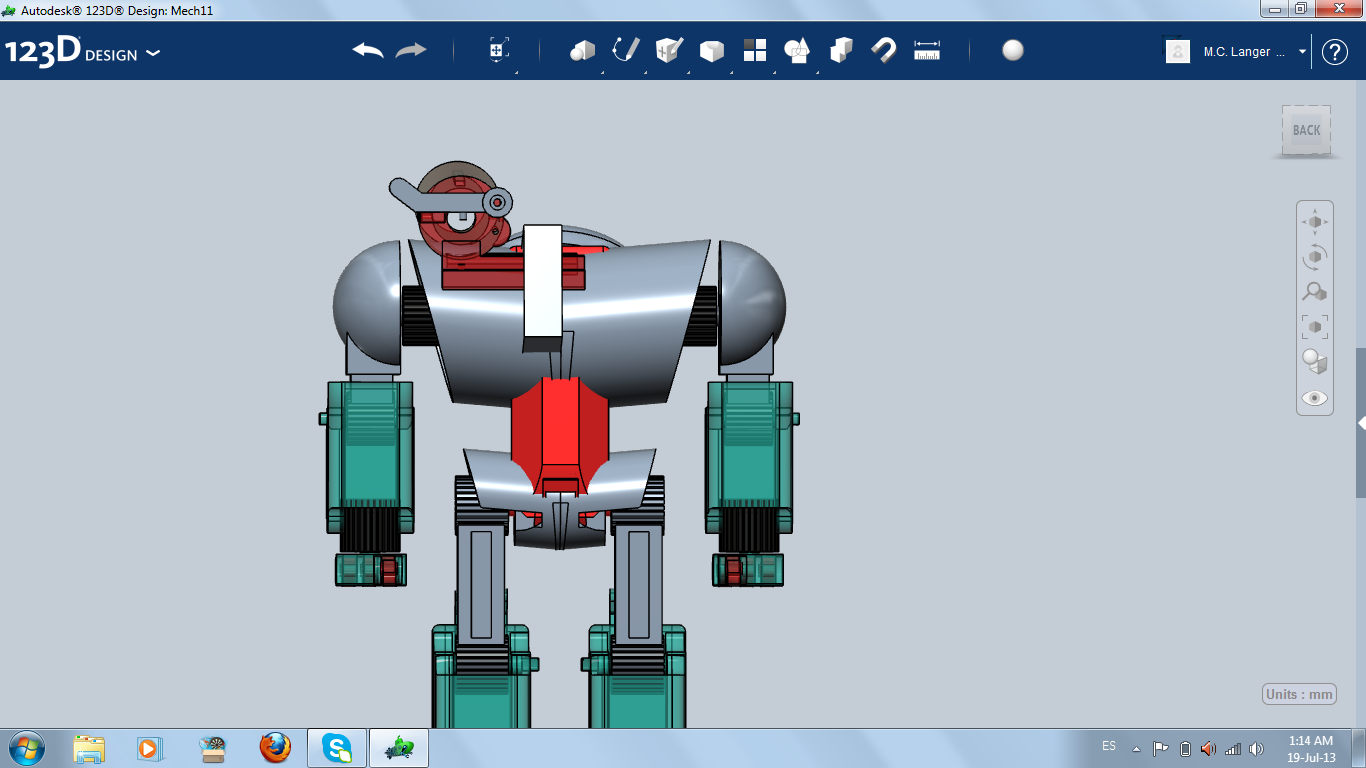
Task: Open the Help question mark
Action: (1335, 52)
